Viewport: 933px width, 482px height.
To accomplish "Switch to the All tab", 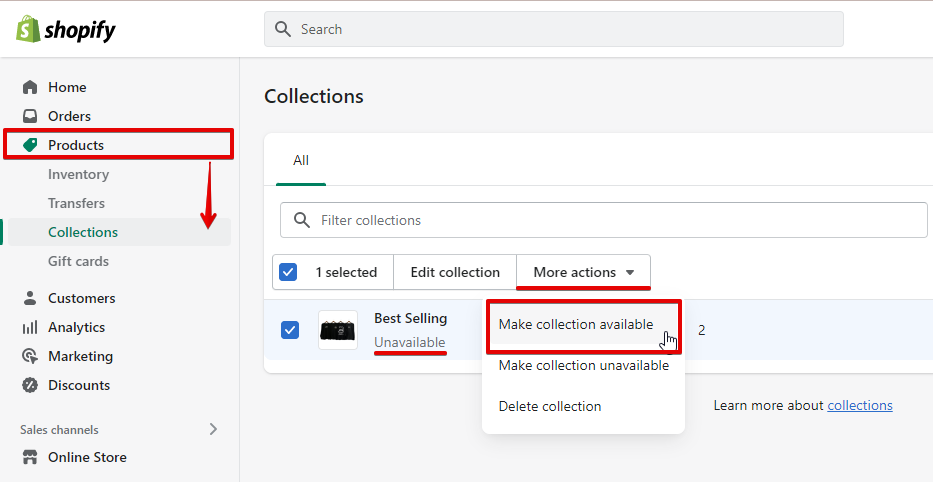I will pyautogui.click(x=301, y=160).
